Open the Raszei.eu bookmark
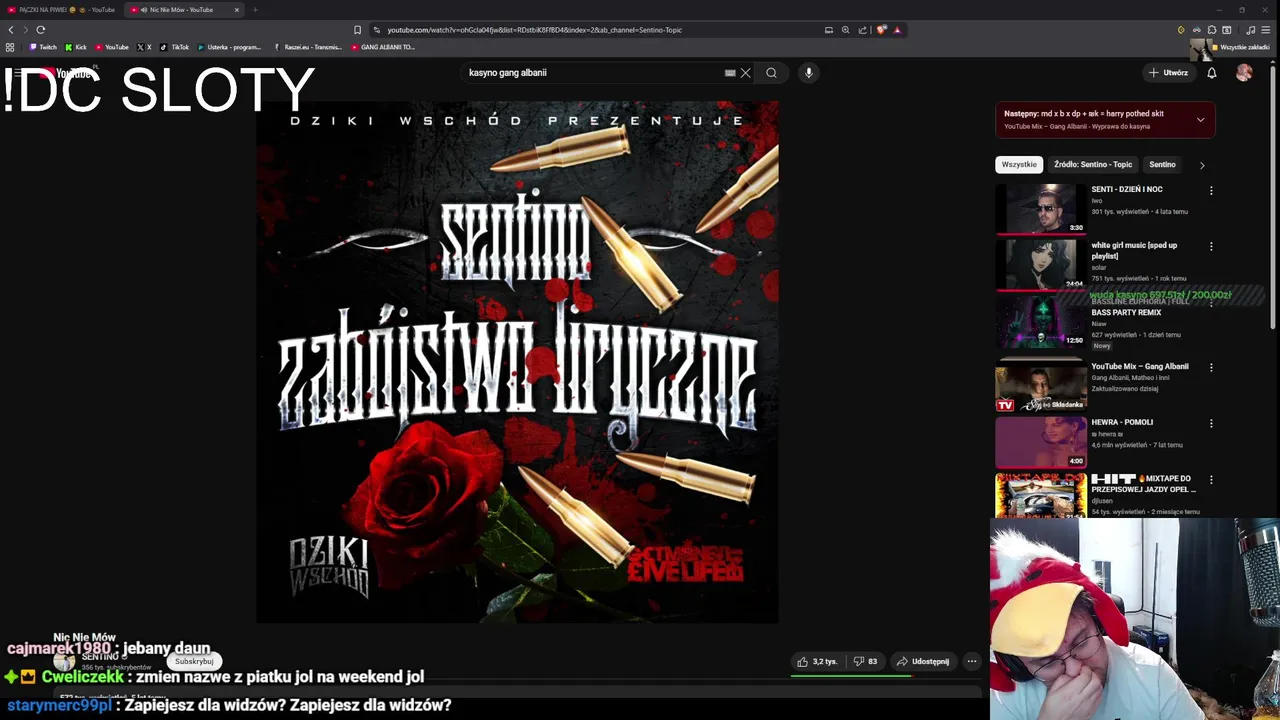This screenshot has height=720, width=1280. (x=308, y=47)
